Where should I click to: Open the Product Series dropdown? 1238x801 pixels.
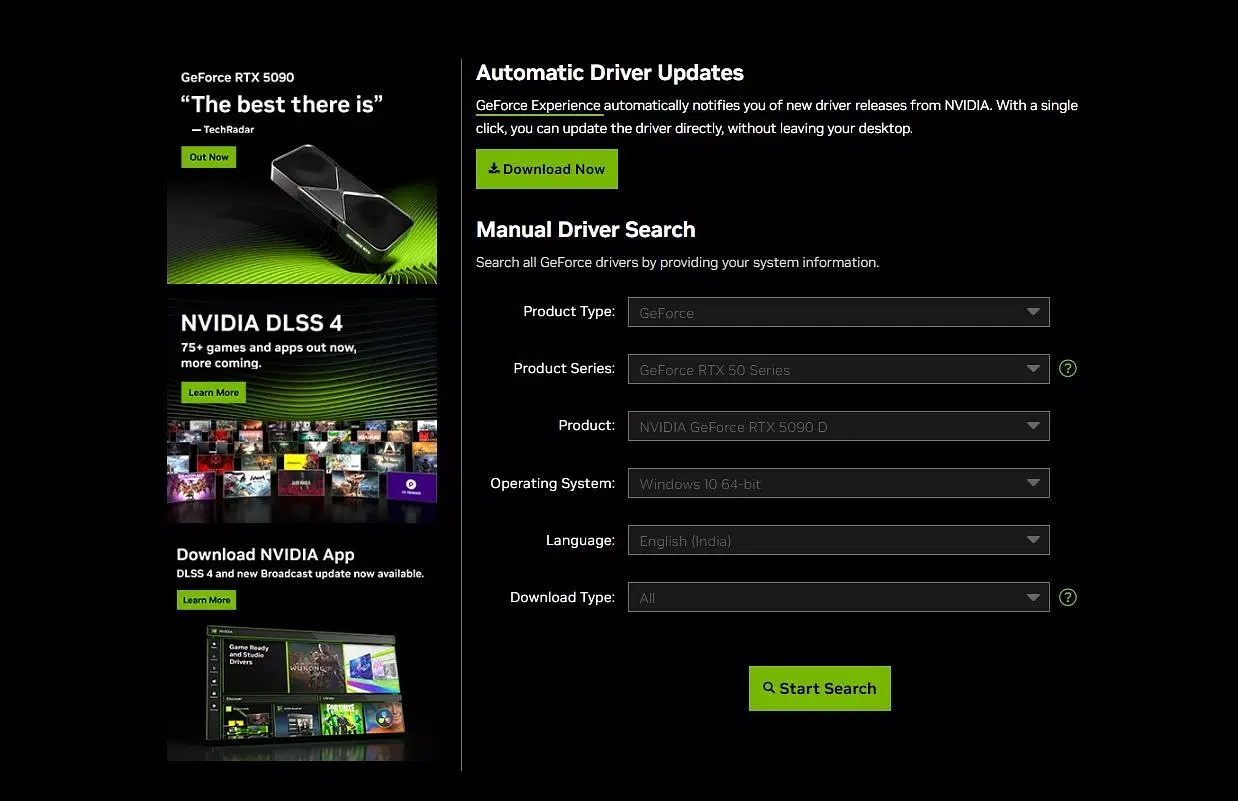pos(838,369)
